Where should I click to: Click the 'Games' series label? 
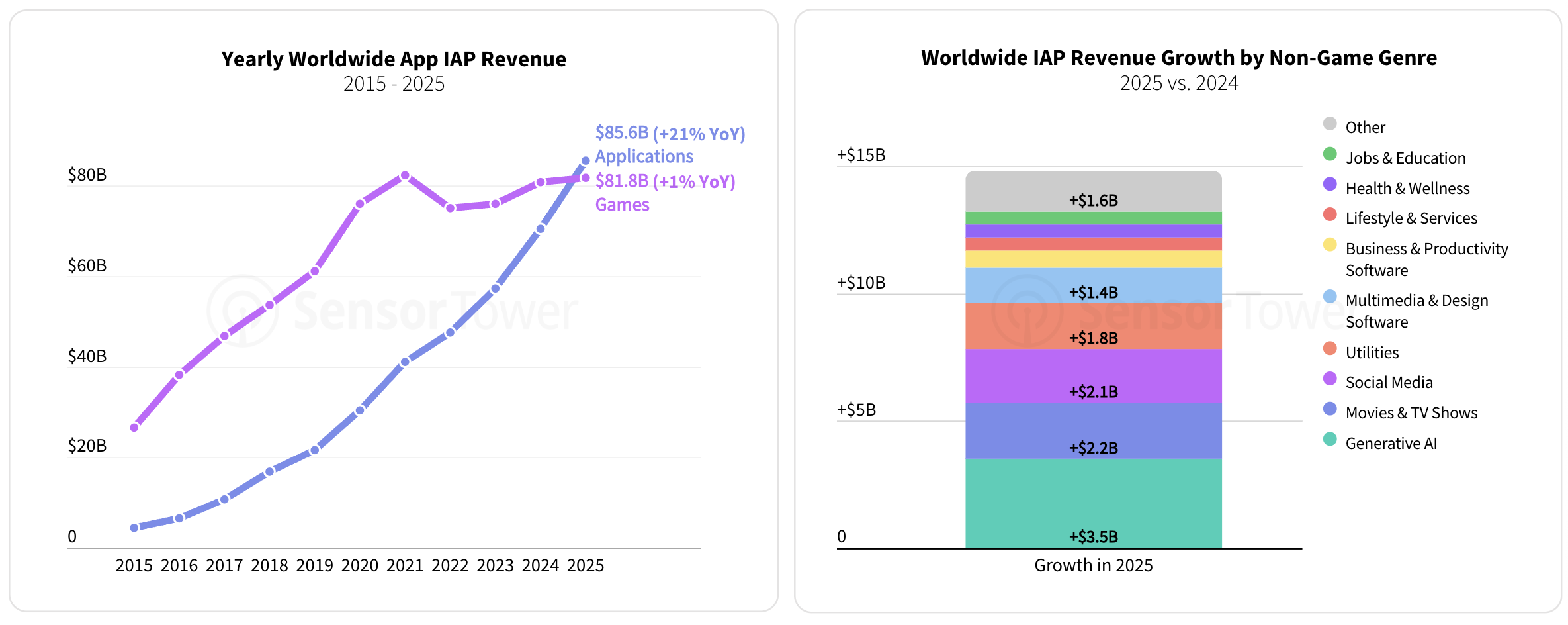(623, 205)
